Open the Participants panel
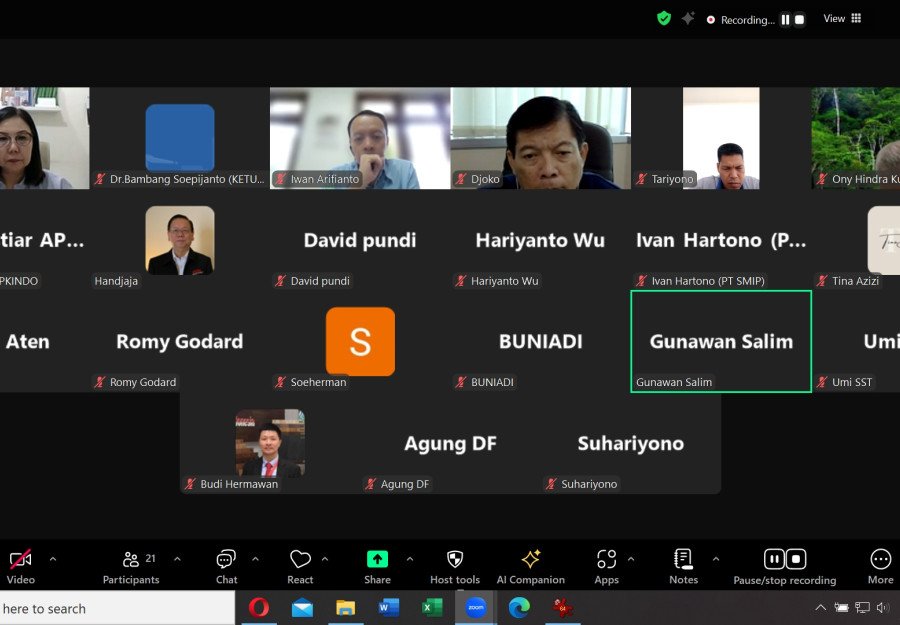This screenshot has height=625, width=900. [x=131, y=566]
